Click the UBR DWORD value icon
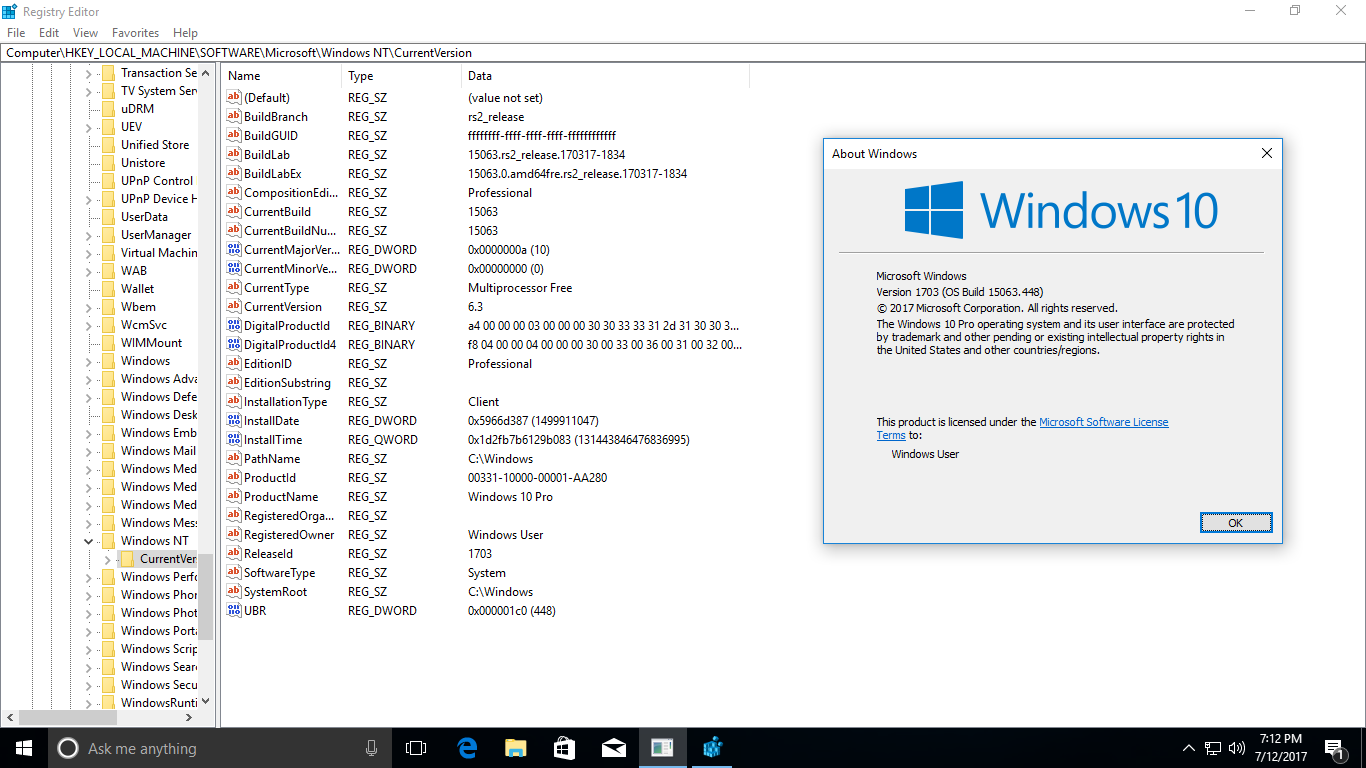 tap(234, 611)
